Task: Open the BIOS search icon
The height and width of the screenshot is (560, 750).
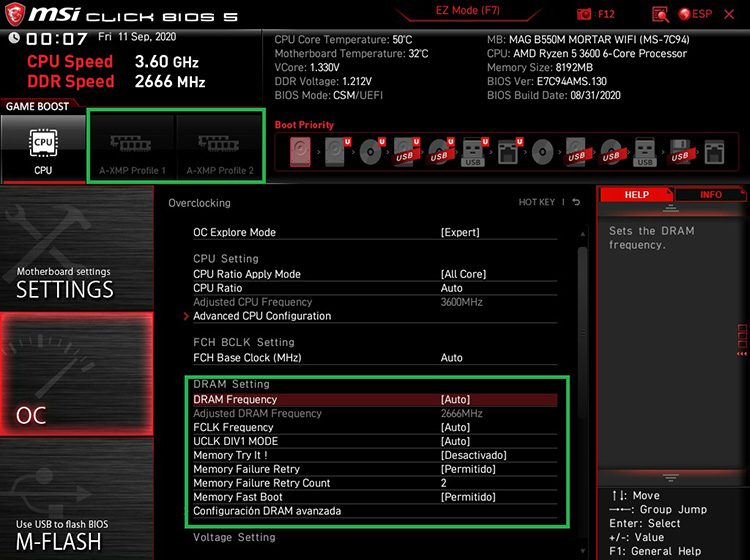Action: click(660, 14)
